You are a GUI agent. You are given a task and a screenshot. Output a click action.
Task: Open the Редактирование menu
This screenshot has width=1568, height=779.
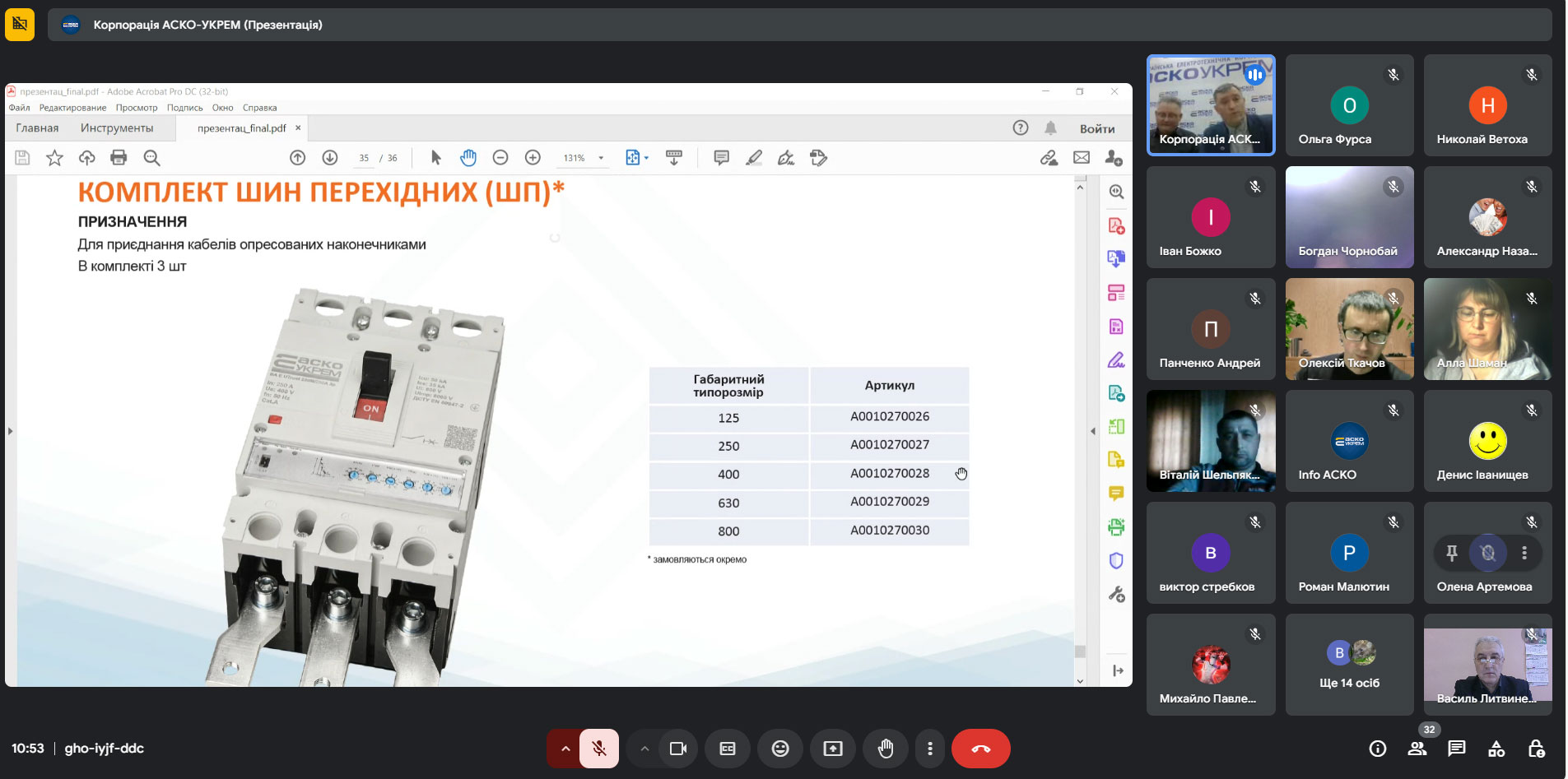pyautogui.click(x=72, y=108)
